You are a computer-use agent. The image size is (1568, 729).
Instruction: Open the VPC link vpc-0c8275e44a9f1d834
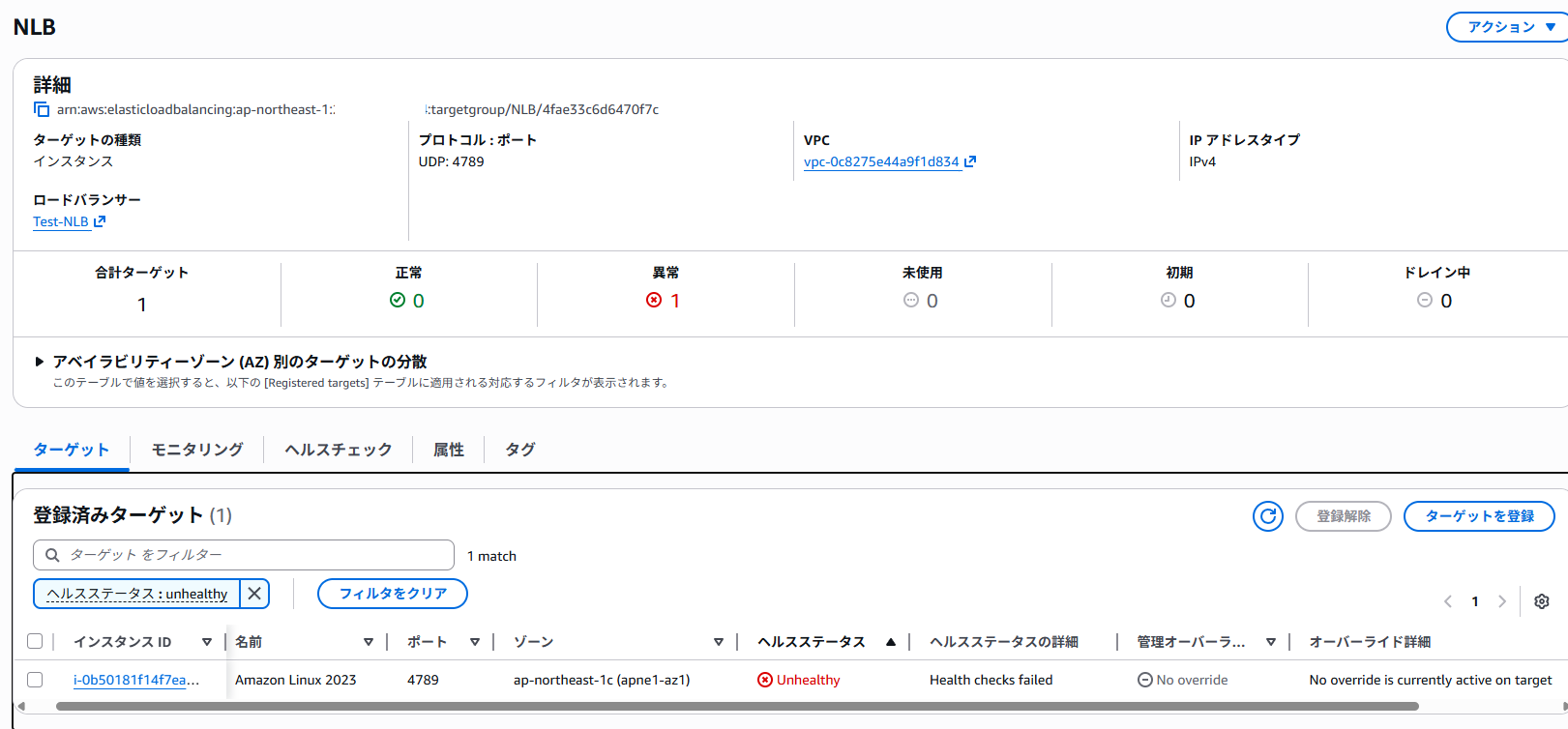(x=881, y=161)
